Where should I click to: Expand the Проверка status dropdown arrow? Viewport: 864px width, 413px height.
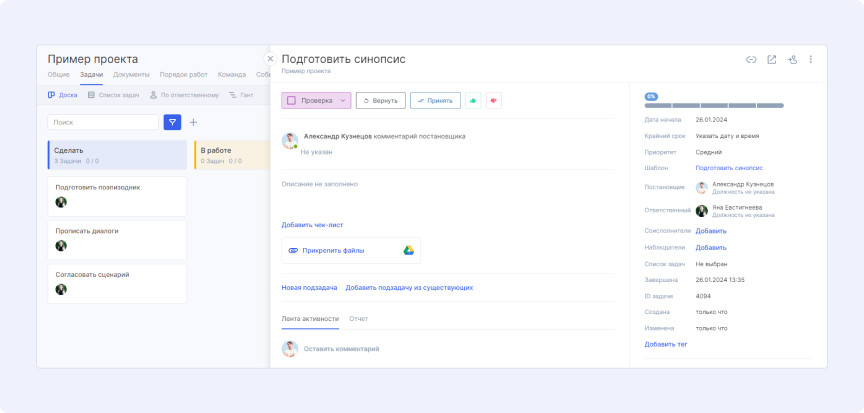[342, 101]
